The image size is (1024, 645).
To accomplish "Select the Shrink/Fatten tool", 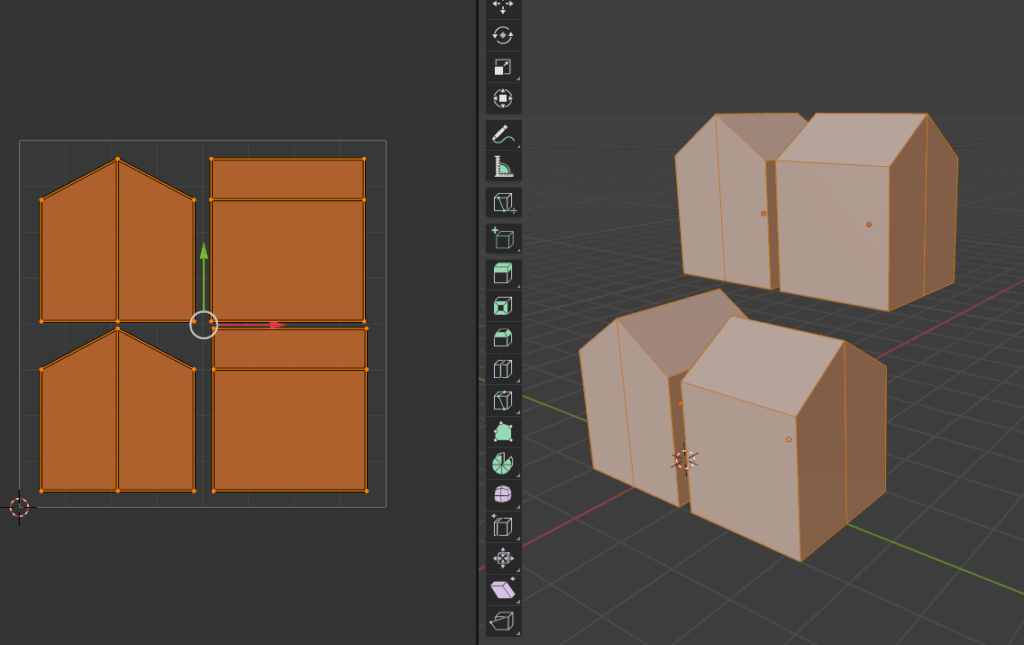I will pos(503,558).
